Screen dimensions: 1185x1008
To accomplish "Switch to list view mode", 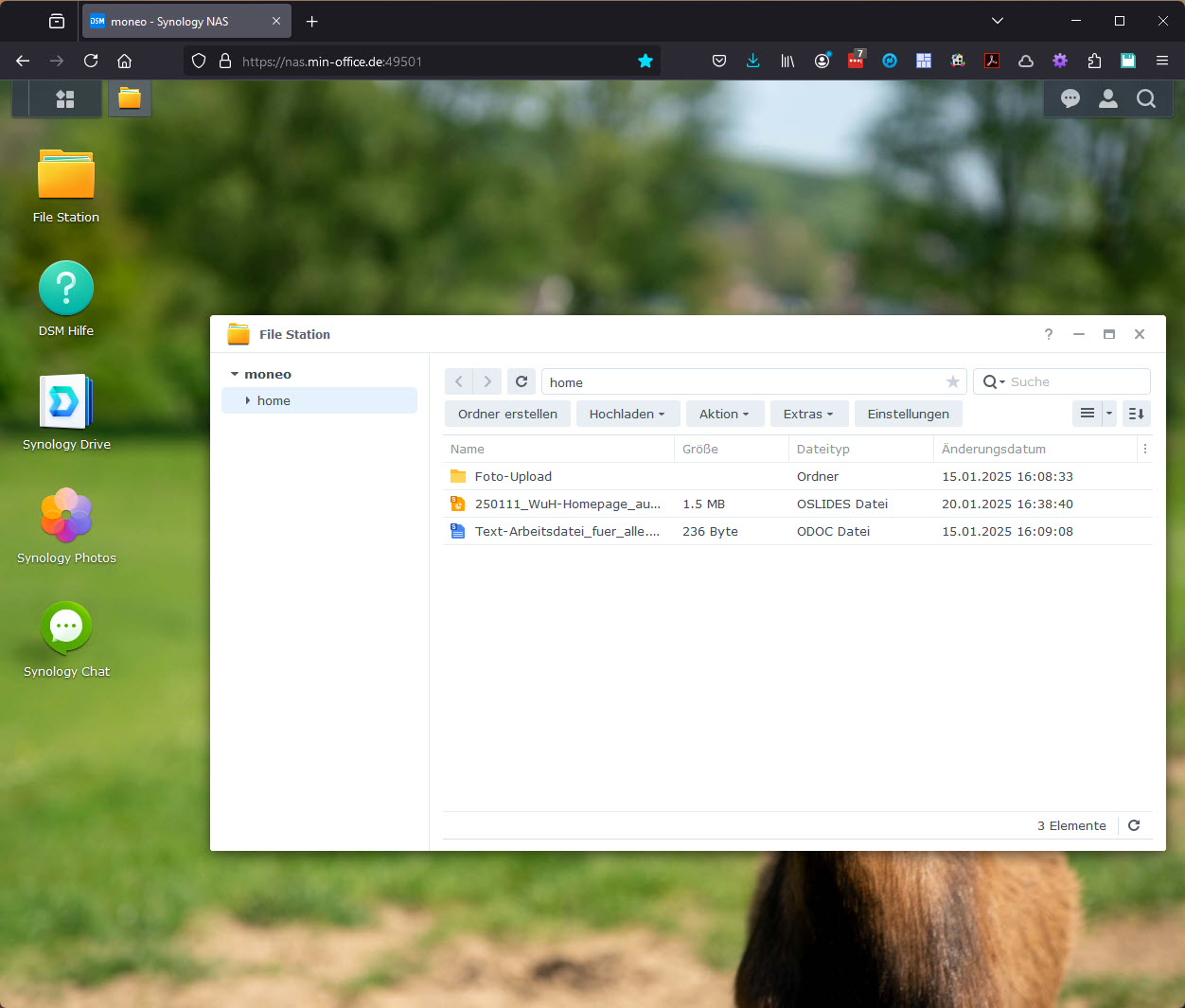I will click(1088, 414).
